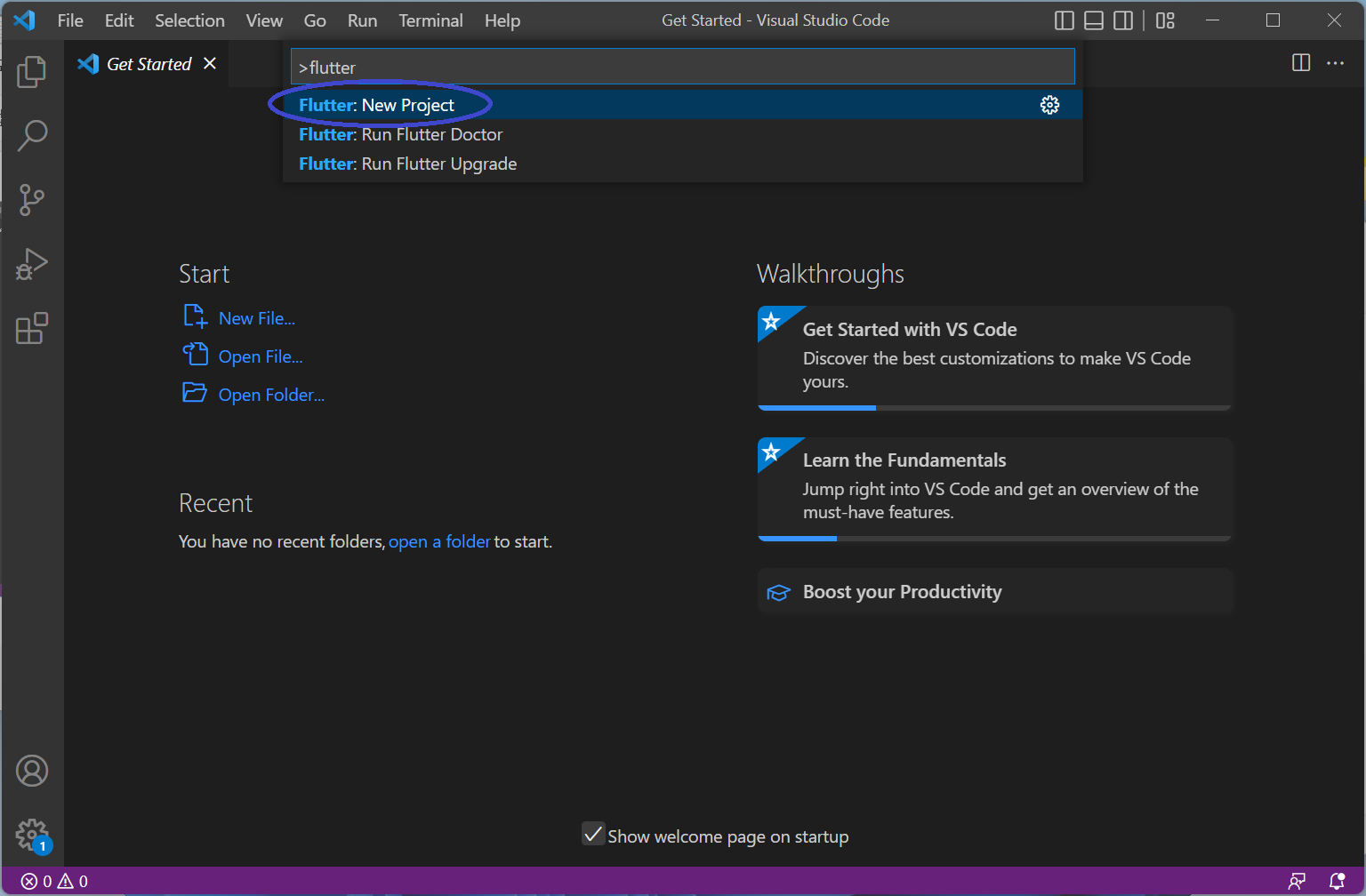Screen dimensions: 1366x896
Task: Open the File menu
Action: [x=70, y=20]
